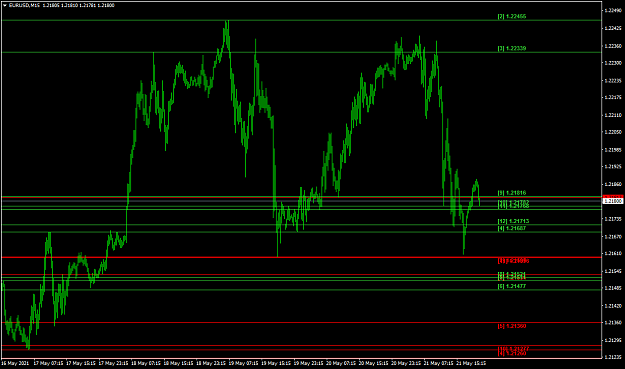Click the 19 May 23:15 time label
625x369 pixels.
coord(309,363)
